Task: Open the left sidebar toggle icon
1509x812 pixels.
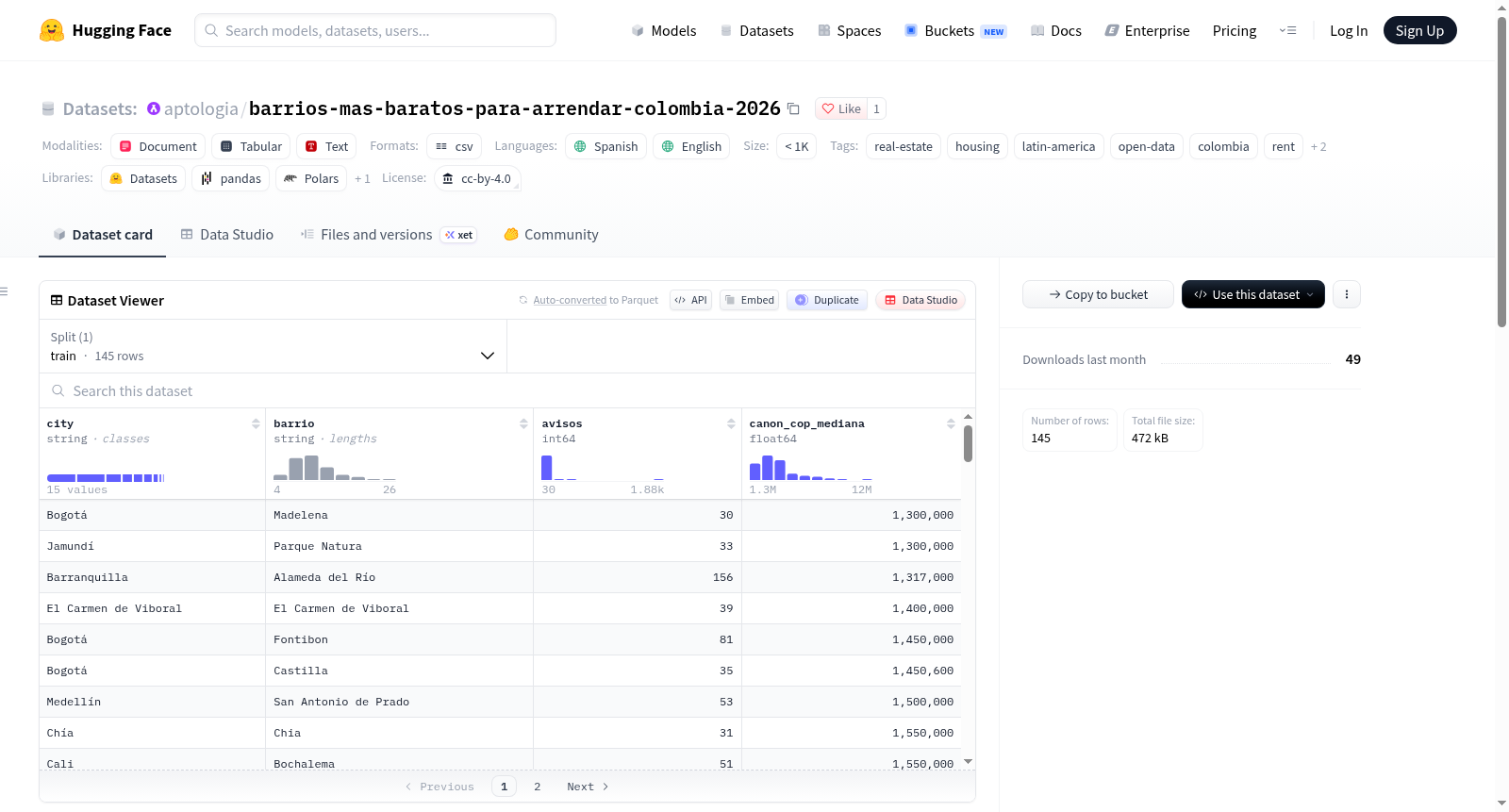Action: click(x=4, y=291)
